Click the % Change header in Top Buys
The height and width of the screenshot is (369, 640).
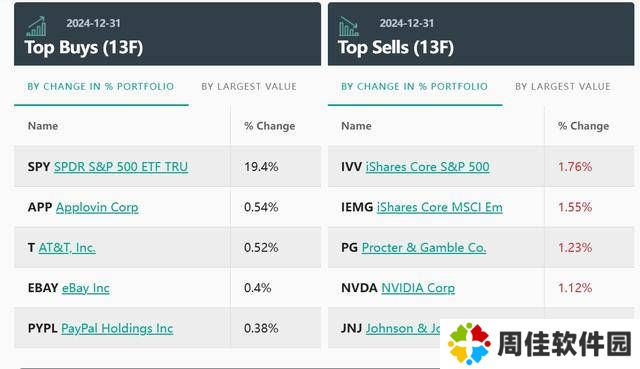(x=270, y=126)
